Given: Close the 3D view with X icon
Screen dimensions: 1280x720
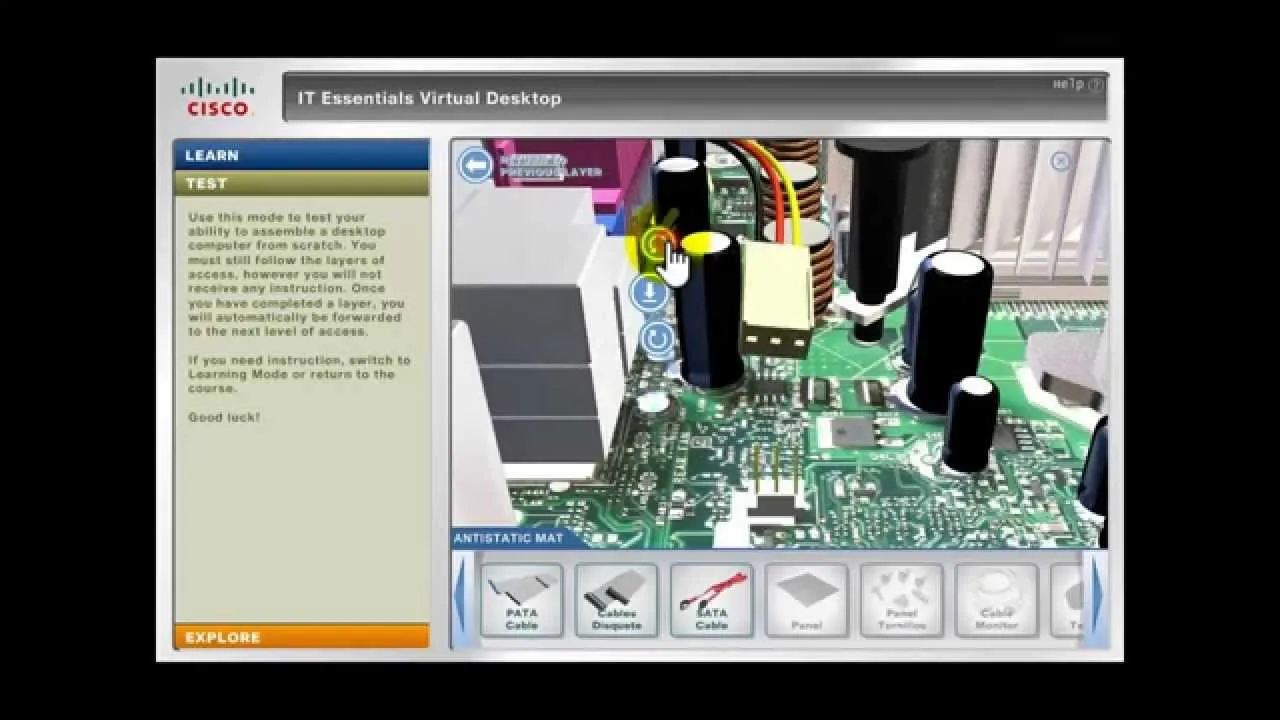Looking at the screenshot, I should pyautogui.click(x=1060, y=161).
